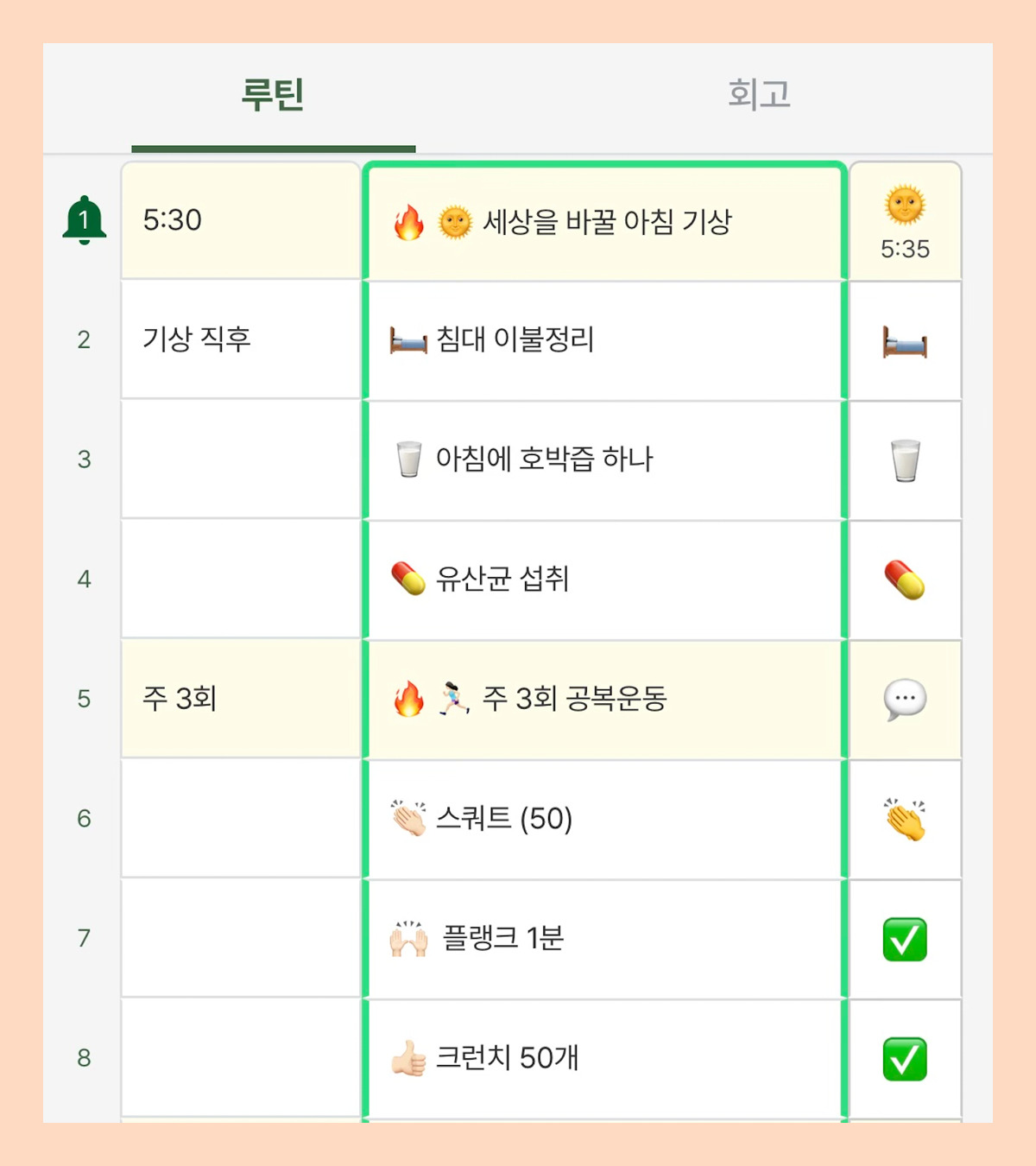Open the 세상을 바꿀 아침 기상 routine

click(604, 221)
